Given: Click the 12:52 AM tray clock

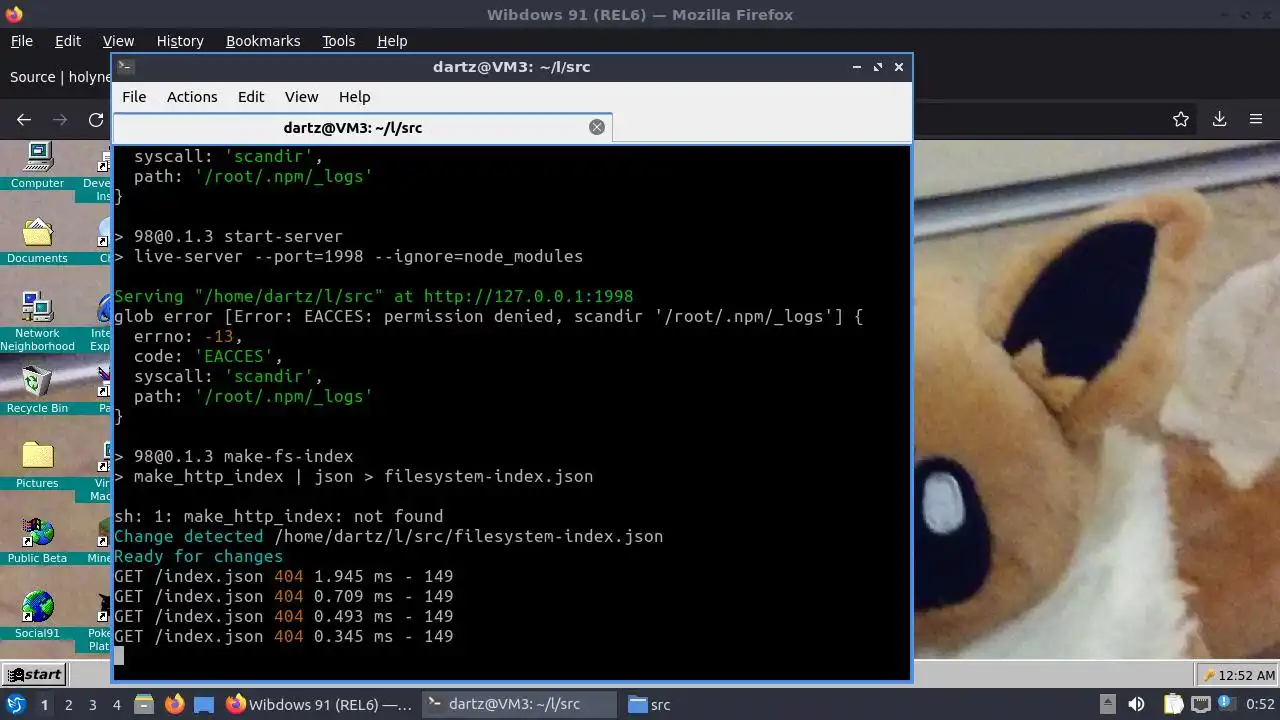Looking at the screenshot, I should pyautogui.click(x=1247, y=675).
